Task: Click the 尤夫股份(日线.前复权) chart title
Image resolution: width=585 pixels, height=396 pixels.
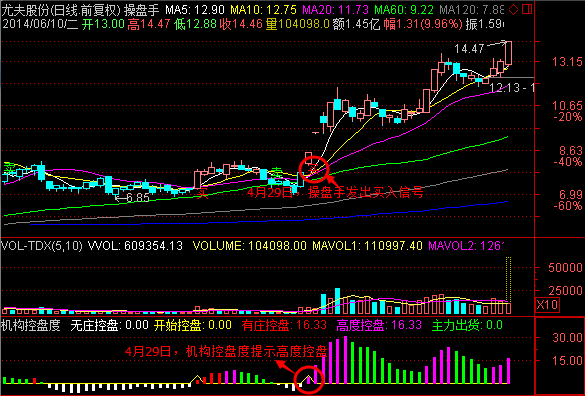Action: point(61,10)
